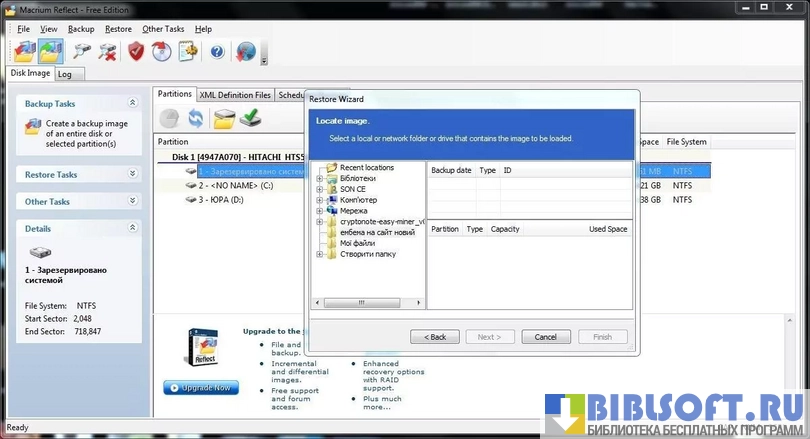Click the drive with green checkmark icon
Viewport: 810px width, 439px height.
click(x=251, y=119)
